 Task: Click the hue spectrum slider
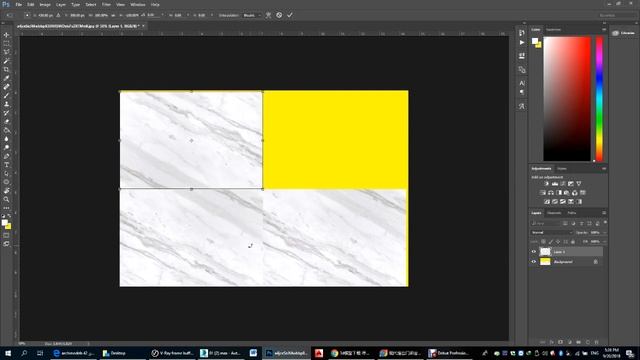click(x=599, y=99)
